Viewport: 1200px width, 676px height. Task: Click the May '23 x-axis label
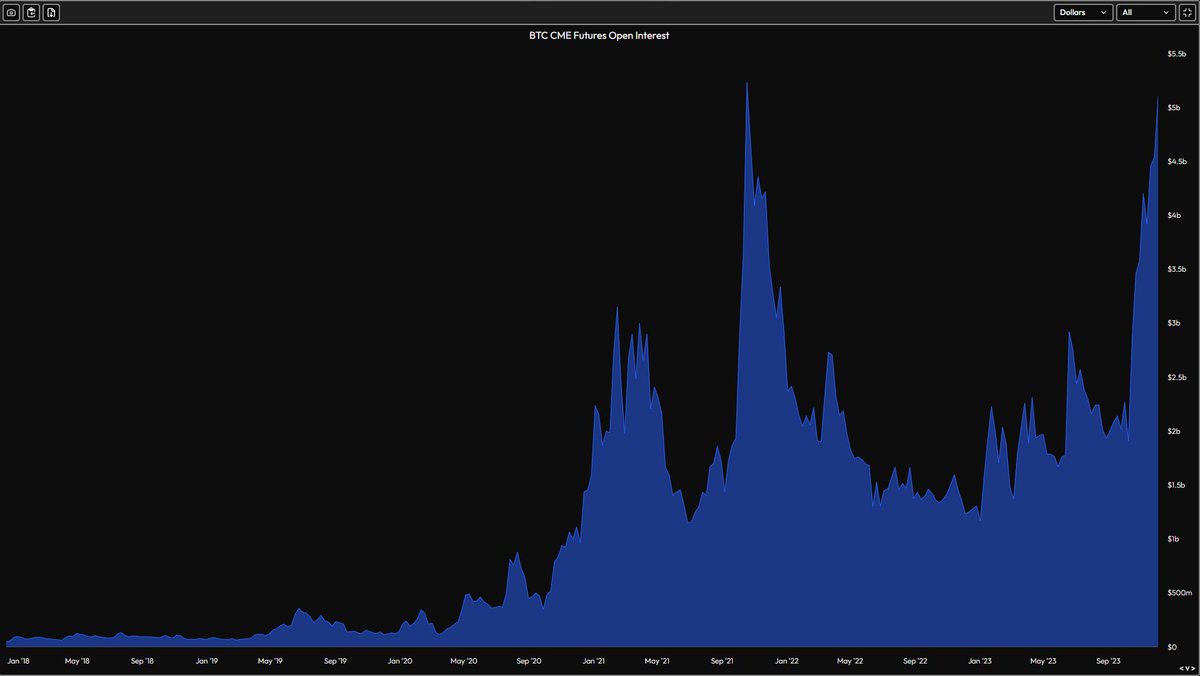[1043, 661]
